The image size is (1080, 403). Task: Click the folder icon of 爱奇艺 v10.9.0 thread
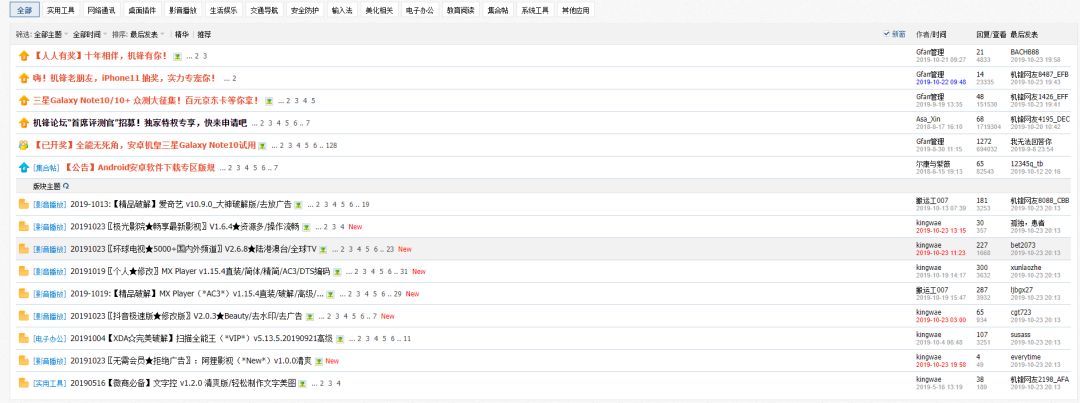(23, 204)
